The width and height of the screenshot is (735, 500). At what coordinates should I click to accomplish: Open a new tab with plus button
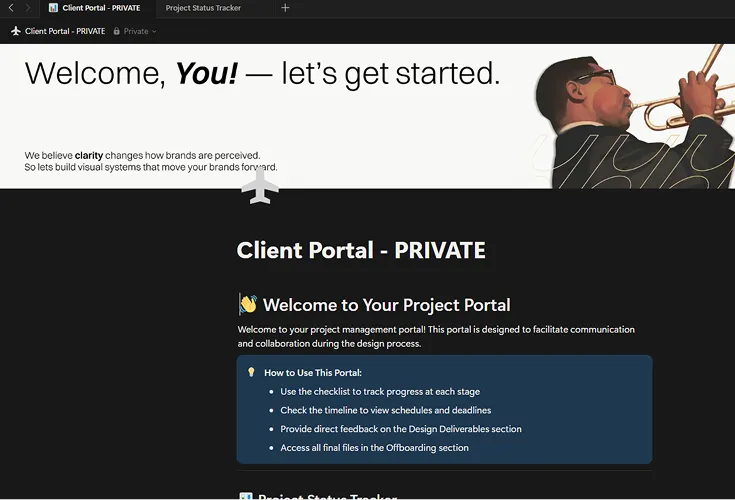tap(285, 7)
